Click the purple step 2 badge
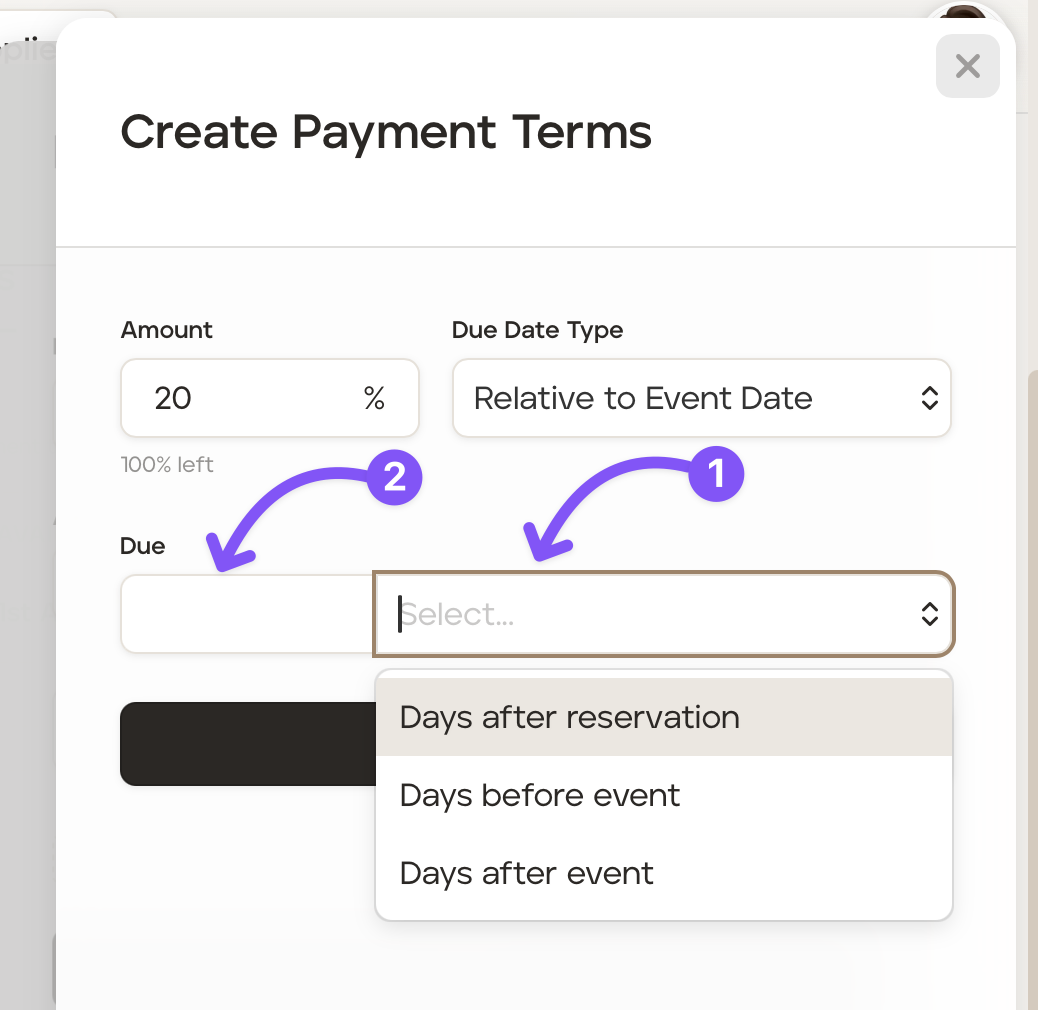This screenshot has height=1010, width=1038. click(395, 477)
